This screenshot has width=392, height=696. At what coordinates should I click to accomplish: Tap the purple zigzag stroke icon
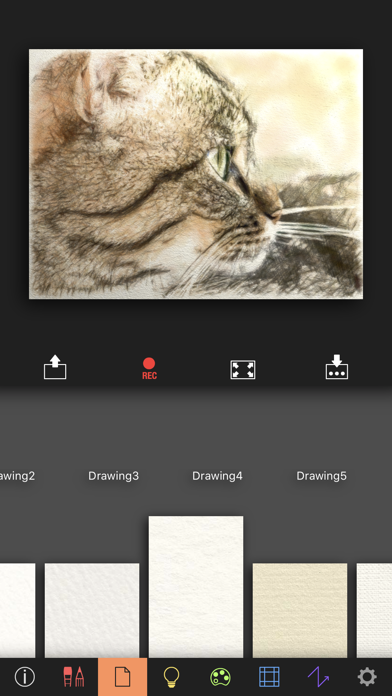318,677
